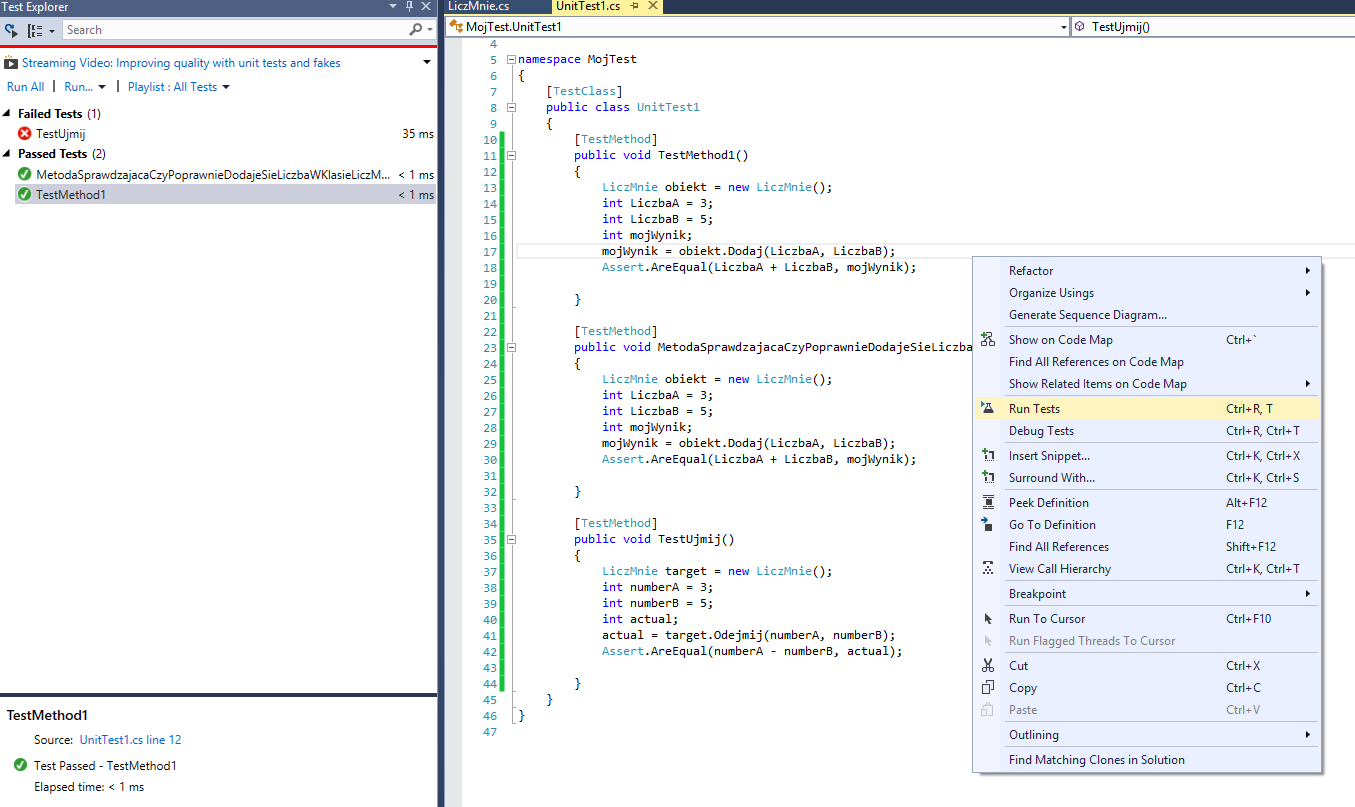Click the Go To Definition icon
The width and height of the screenshot is (1355, 807).
pos(988,525)
